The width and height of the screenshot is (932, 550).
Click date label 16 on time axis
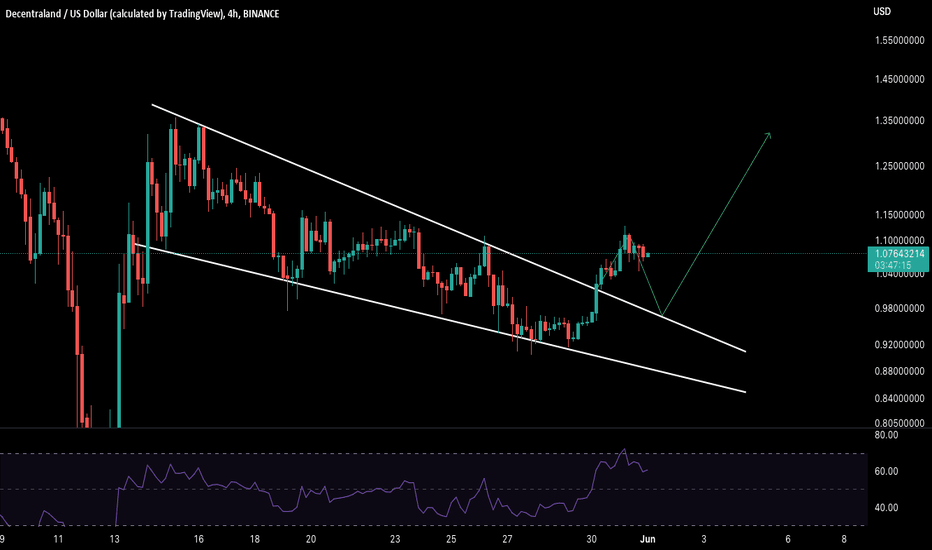[x=199, y=539]
